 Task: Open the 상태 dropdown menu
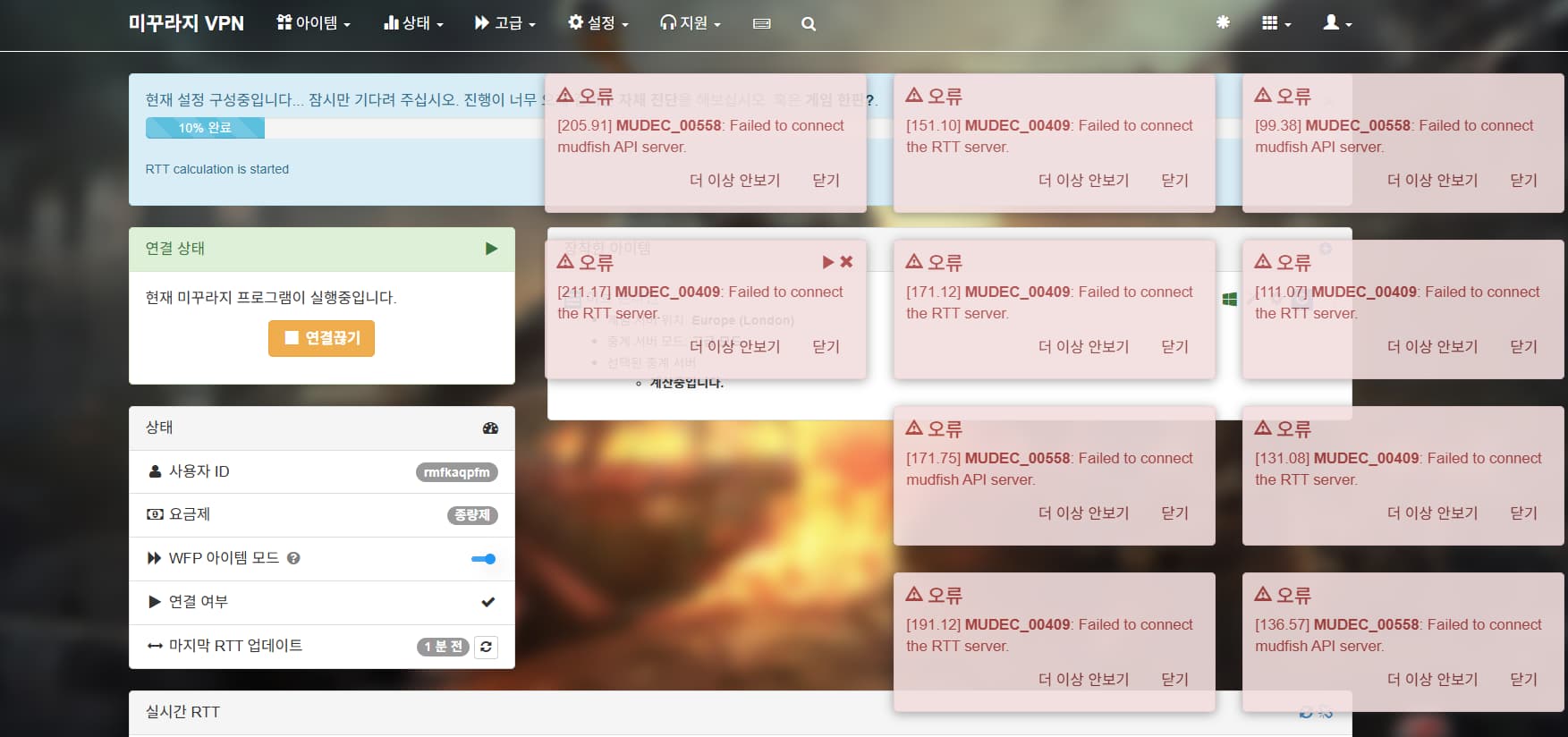413,23
